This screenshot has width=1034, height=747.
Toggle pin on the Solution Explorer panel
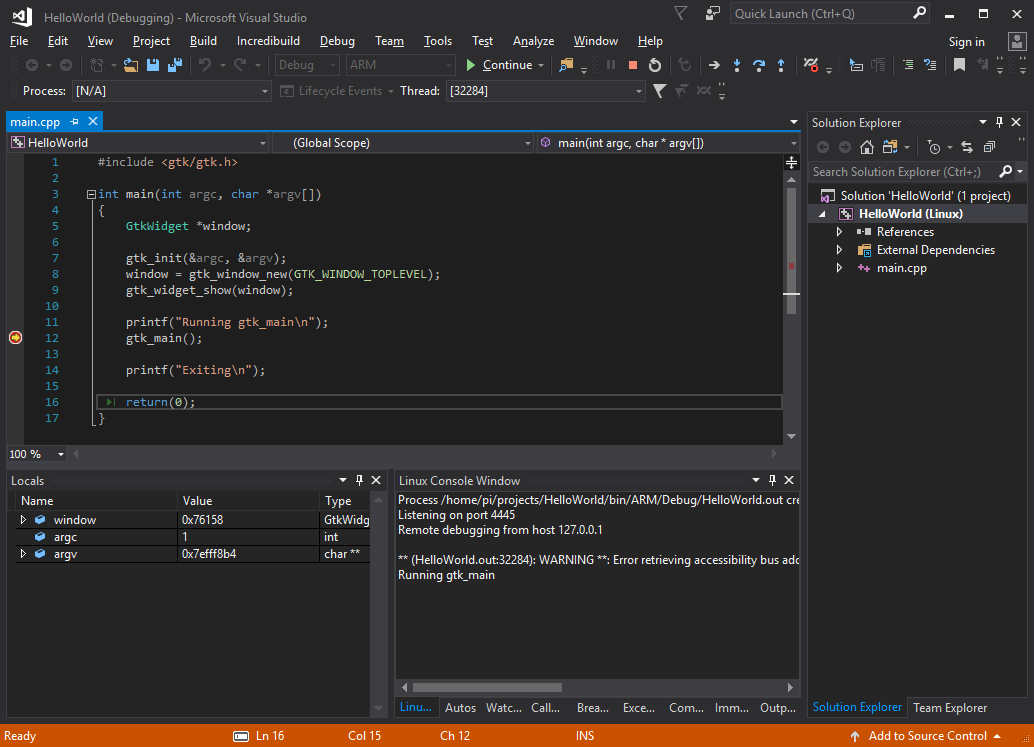(1000, 122)
